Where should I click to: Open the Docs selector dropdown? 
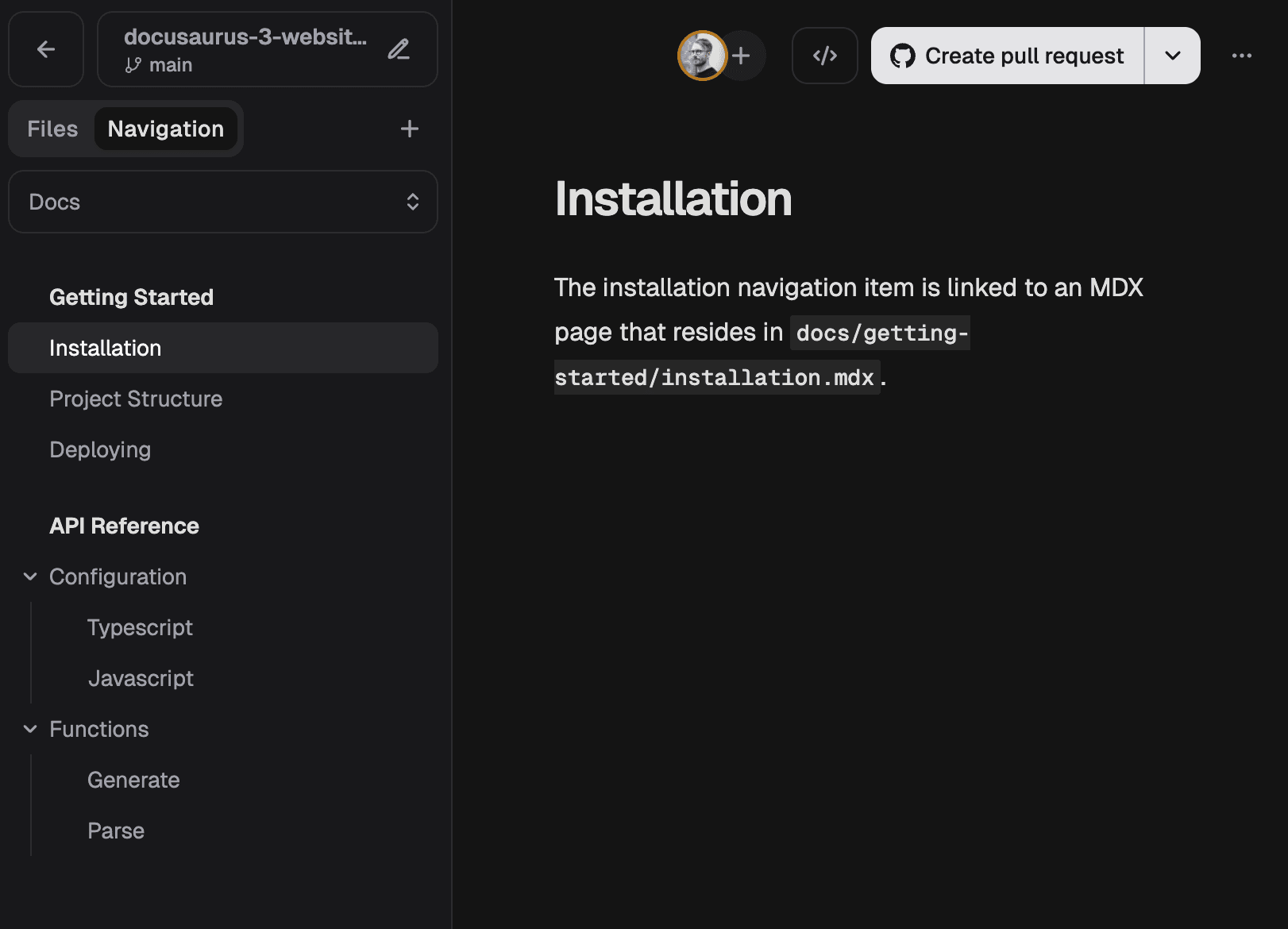(223, 202)
